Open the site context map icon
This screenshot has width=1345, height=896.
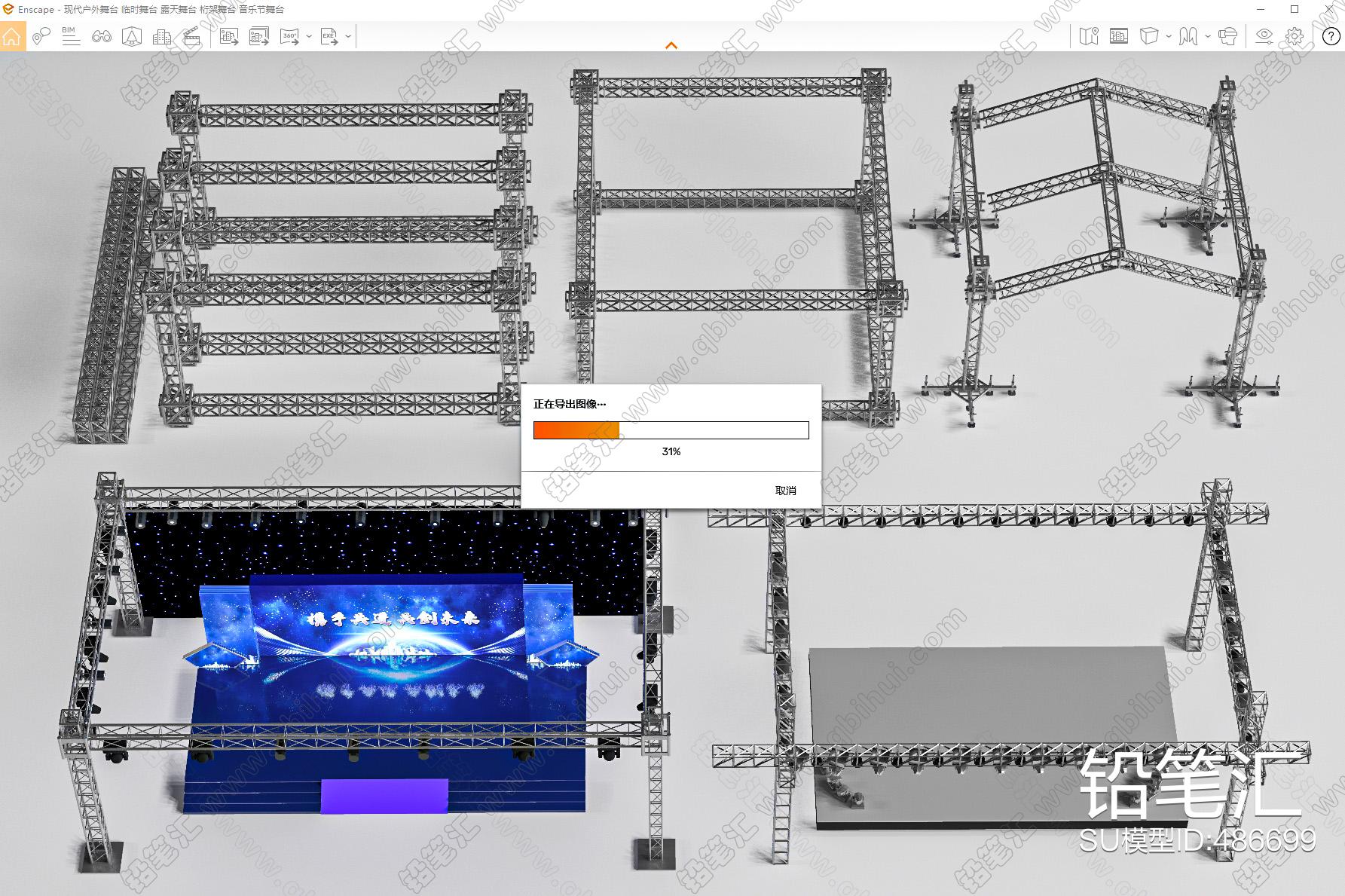click(x=1089, y=36)
